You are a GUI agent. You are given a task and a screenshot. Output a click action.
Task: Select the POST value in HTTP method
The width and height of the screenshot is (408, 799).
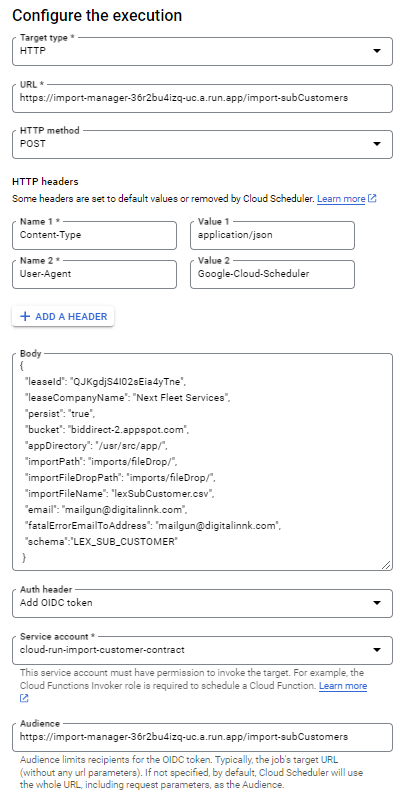(33, 144)
